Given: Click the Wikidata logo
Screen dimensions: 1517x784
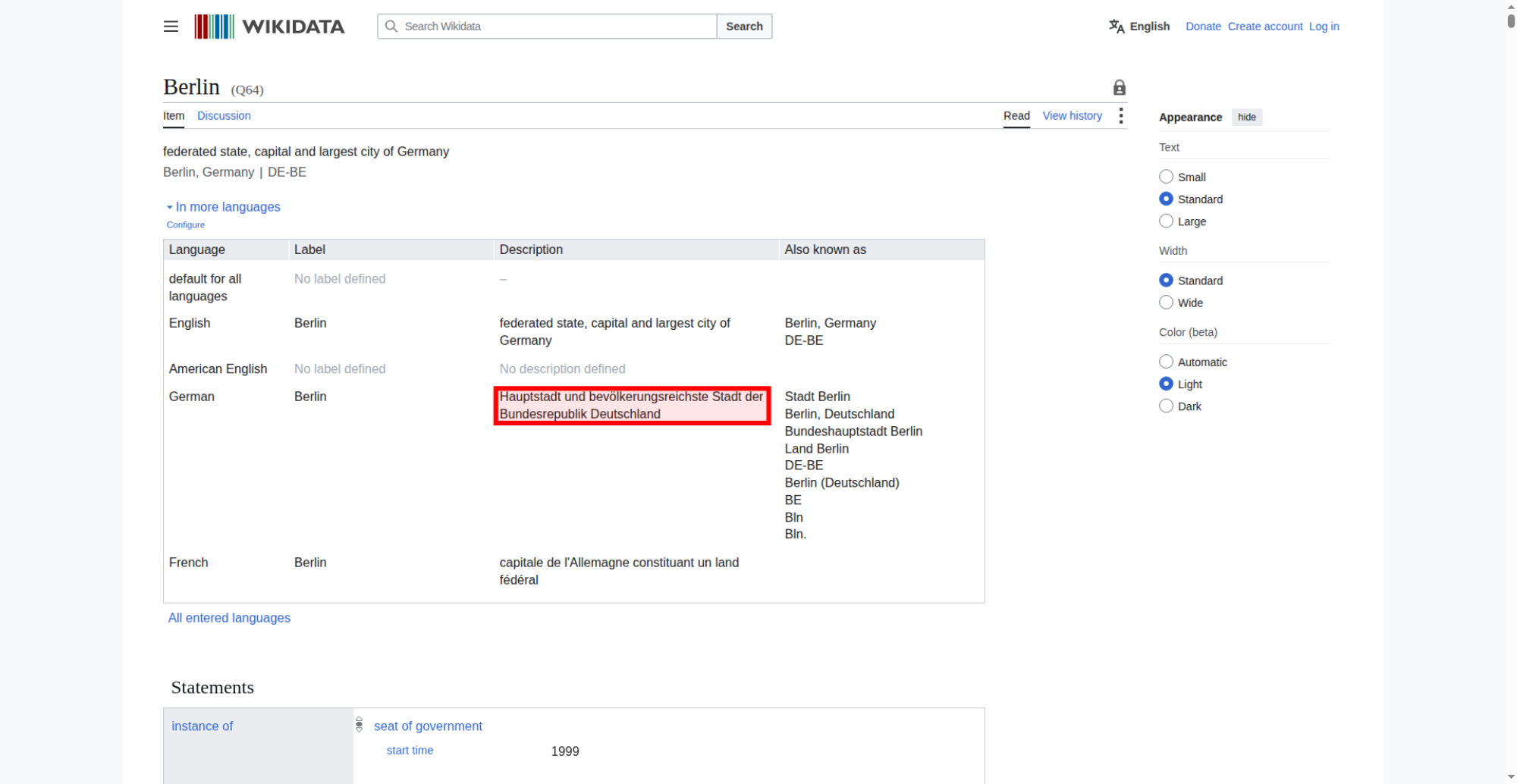Looking at the screenshot, I should tap(269, 27).
